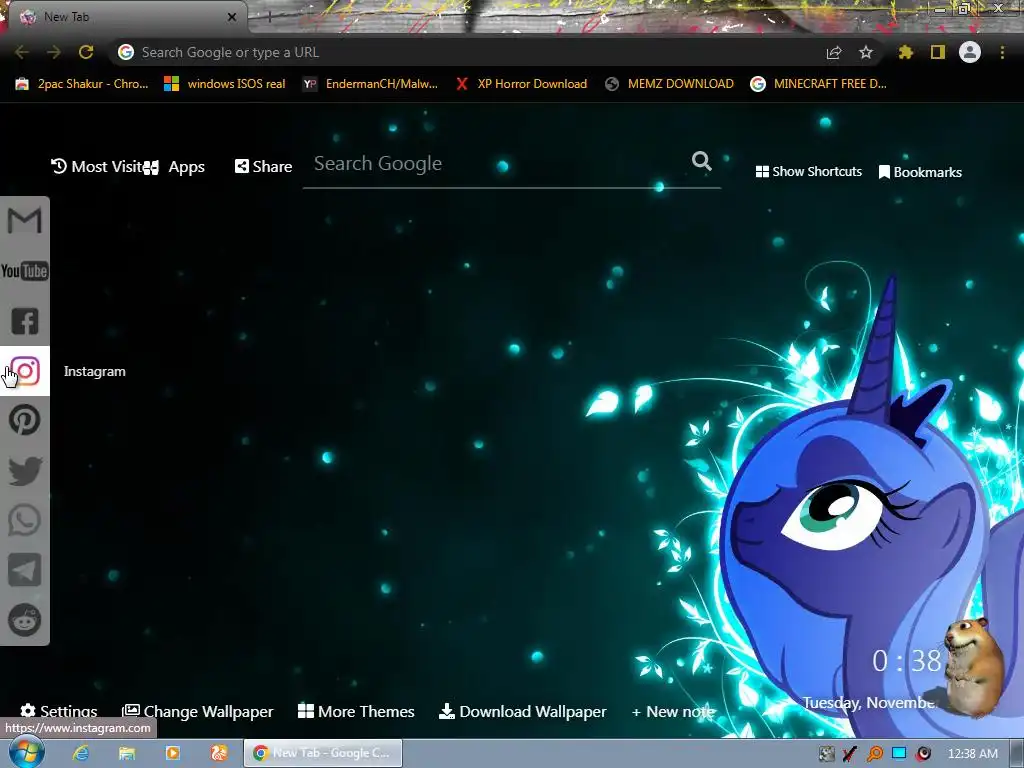This screenshot has height=768, width=1024.
Task: Click the magnifier search icon
Action: coord(701,161)
